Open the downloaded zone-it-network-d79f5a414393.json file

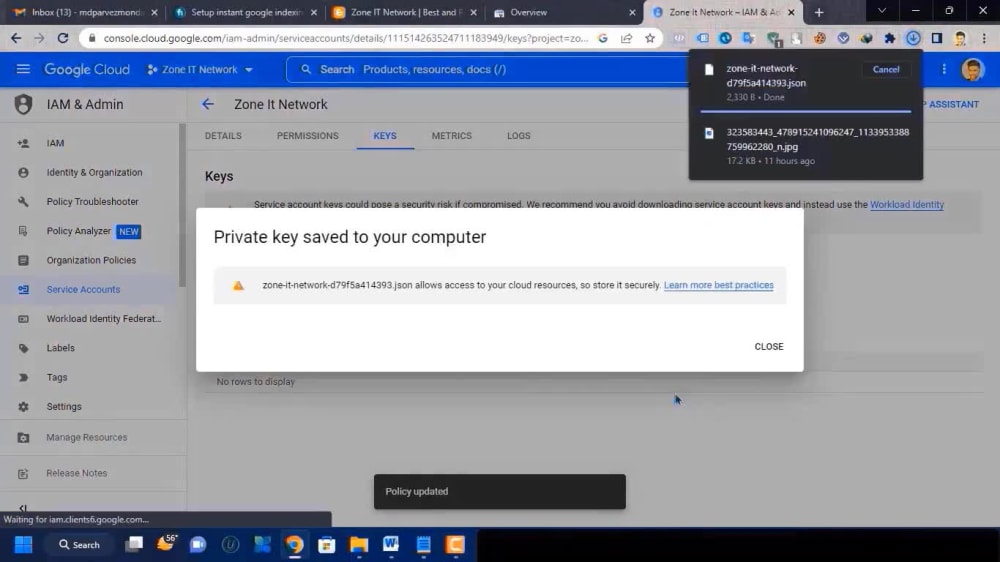[x=766, y=76]
